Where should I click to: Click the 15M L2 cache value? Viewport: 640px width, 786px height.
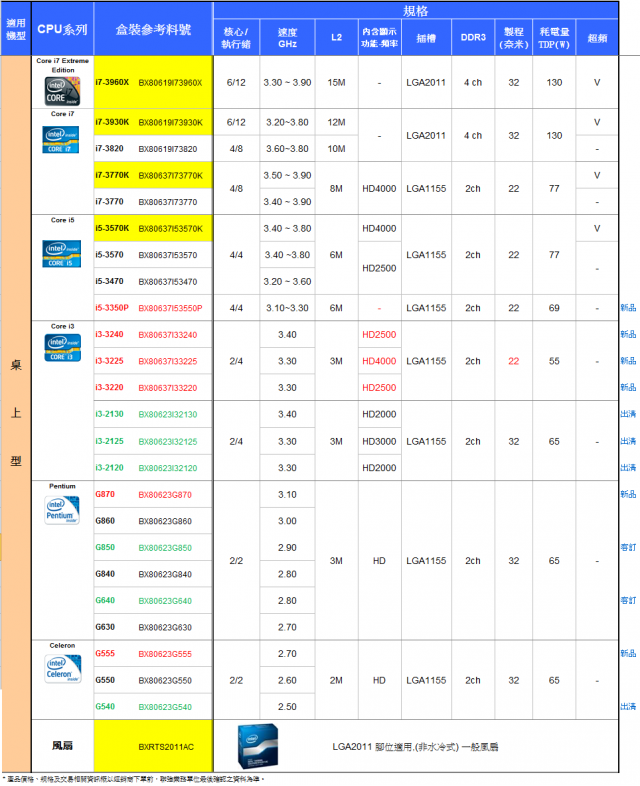336,83
